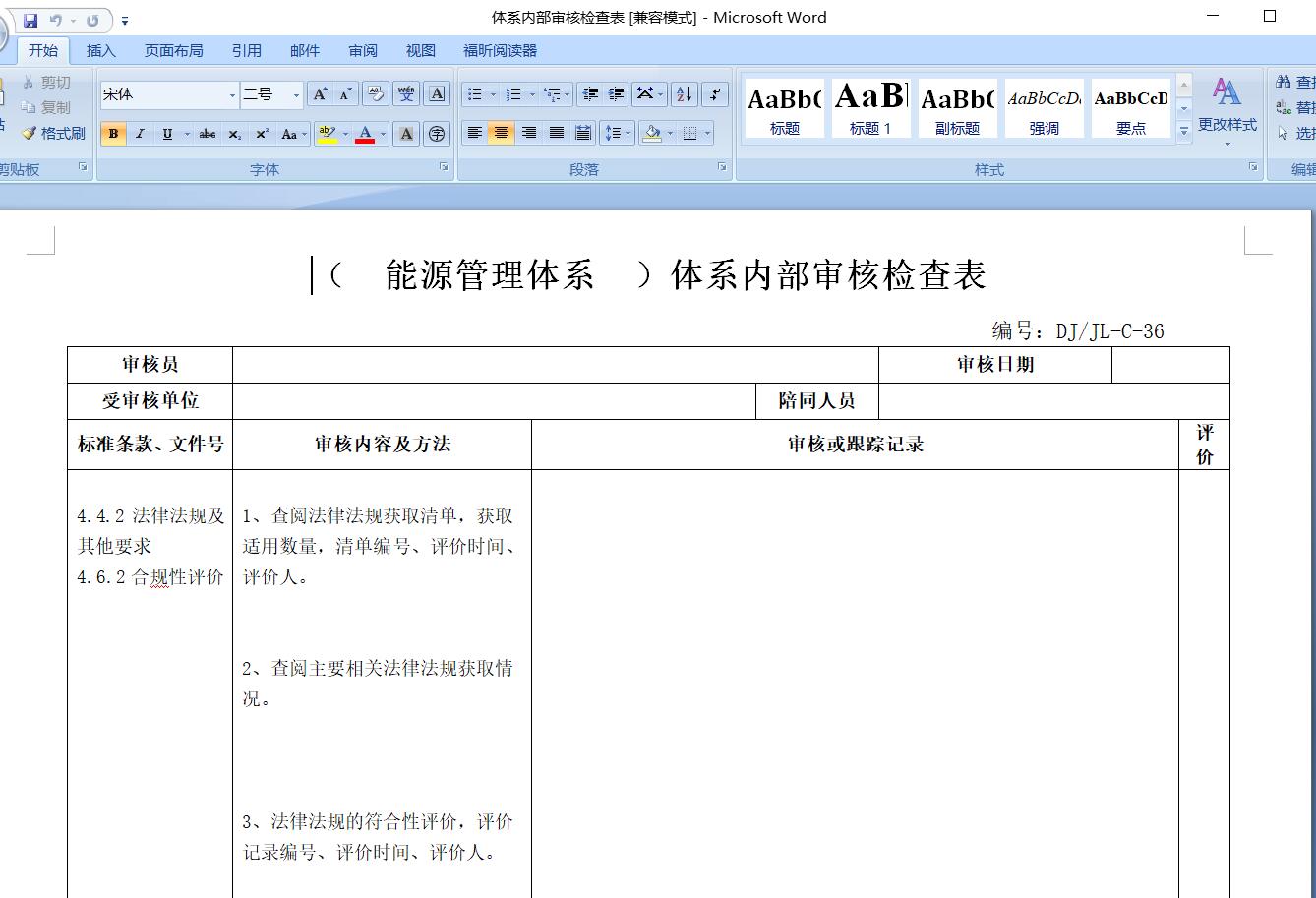
Task: Open the 福昕阅读器 tab
Action: point(501,50)
